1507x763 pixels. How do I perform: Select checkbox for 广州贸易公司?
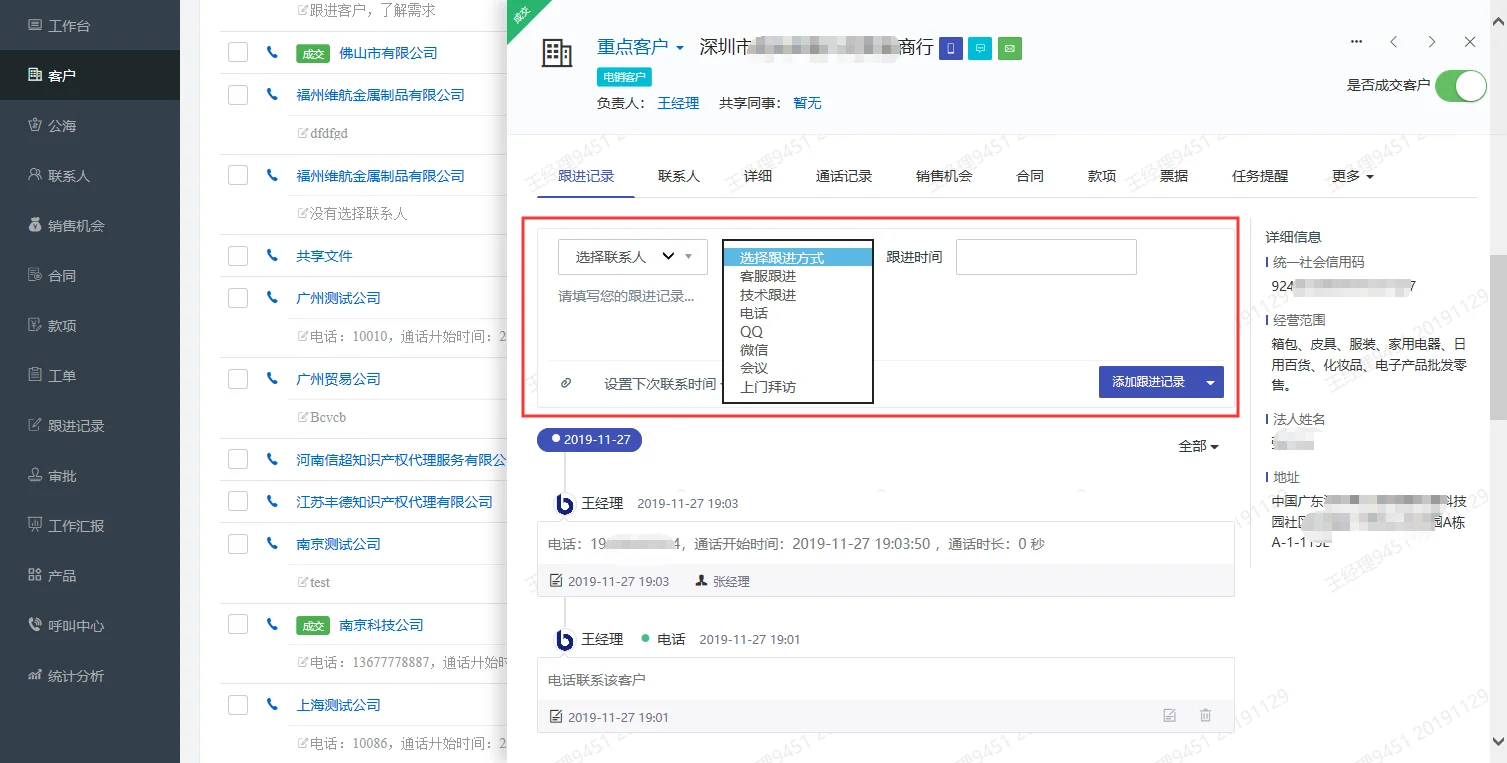click(x=238, y=379)
